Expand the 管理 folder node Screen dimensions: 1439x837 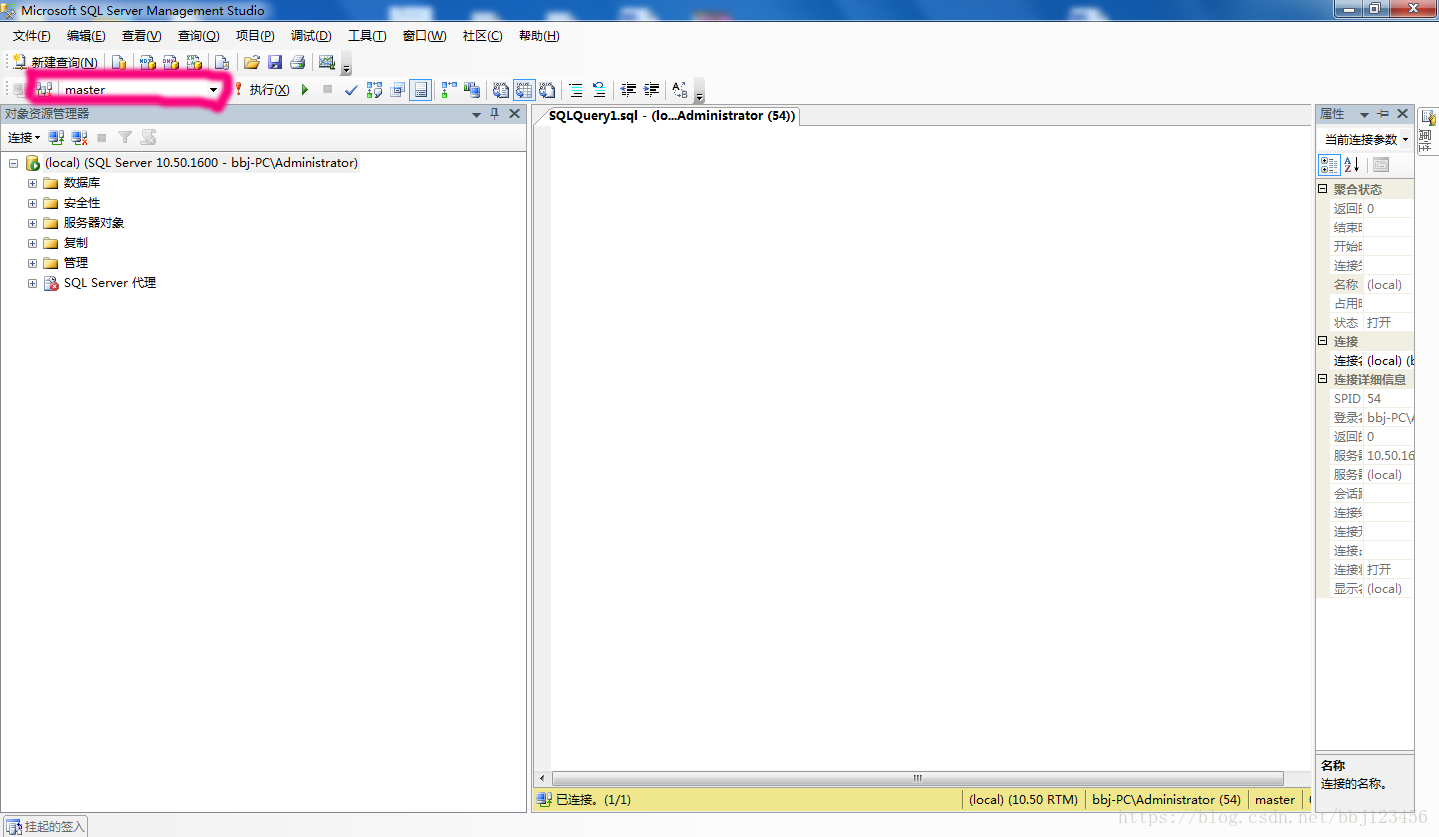(32, 263)
